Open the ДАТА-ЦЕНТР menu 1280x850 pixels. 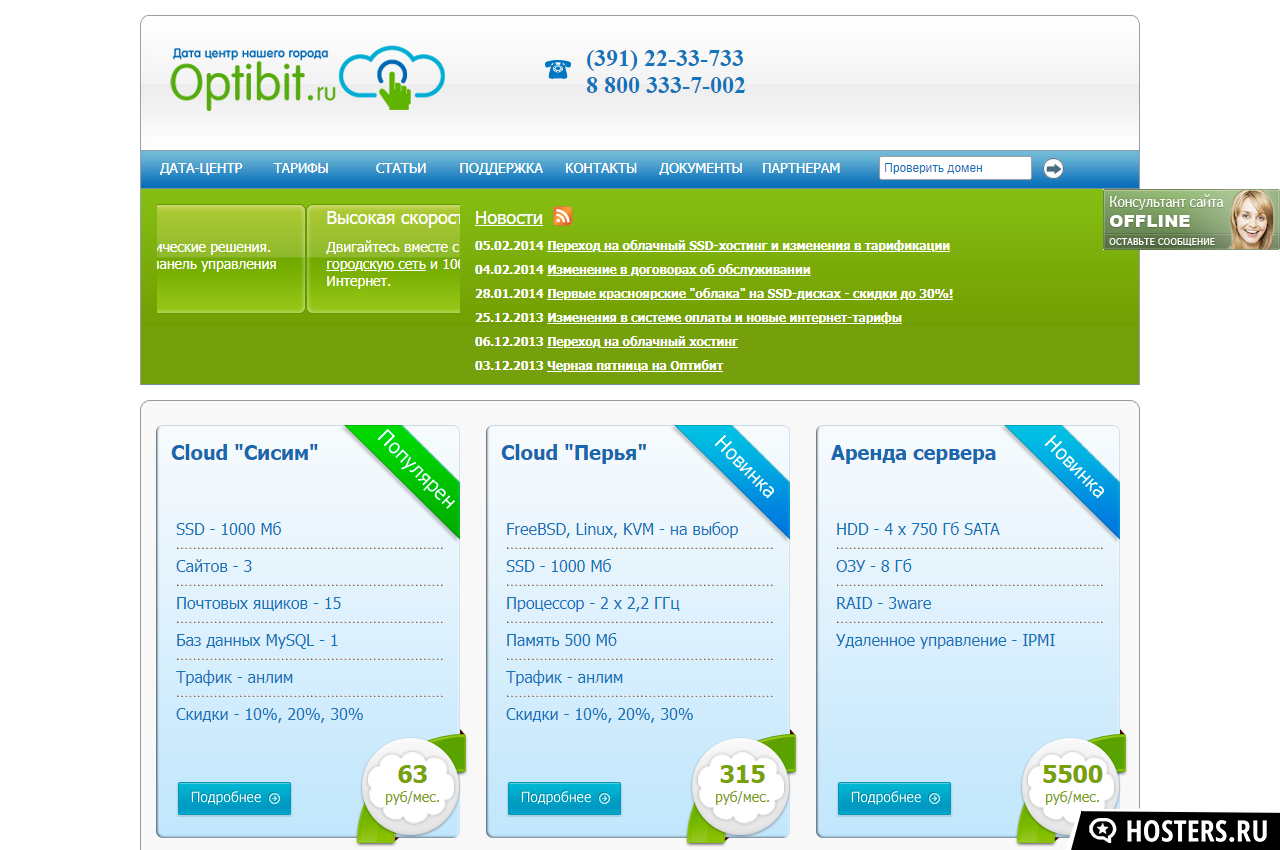pyautogui.click(x=201, y=168)
